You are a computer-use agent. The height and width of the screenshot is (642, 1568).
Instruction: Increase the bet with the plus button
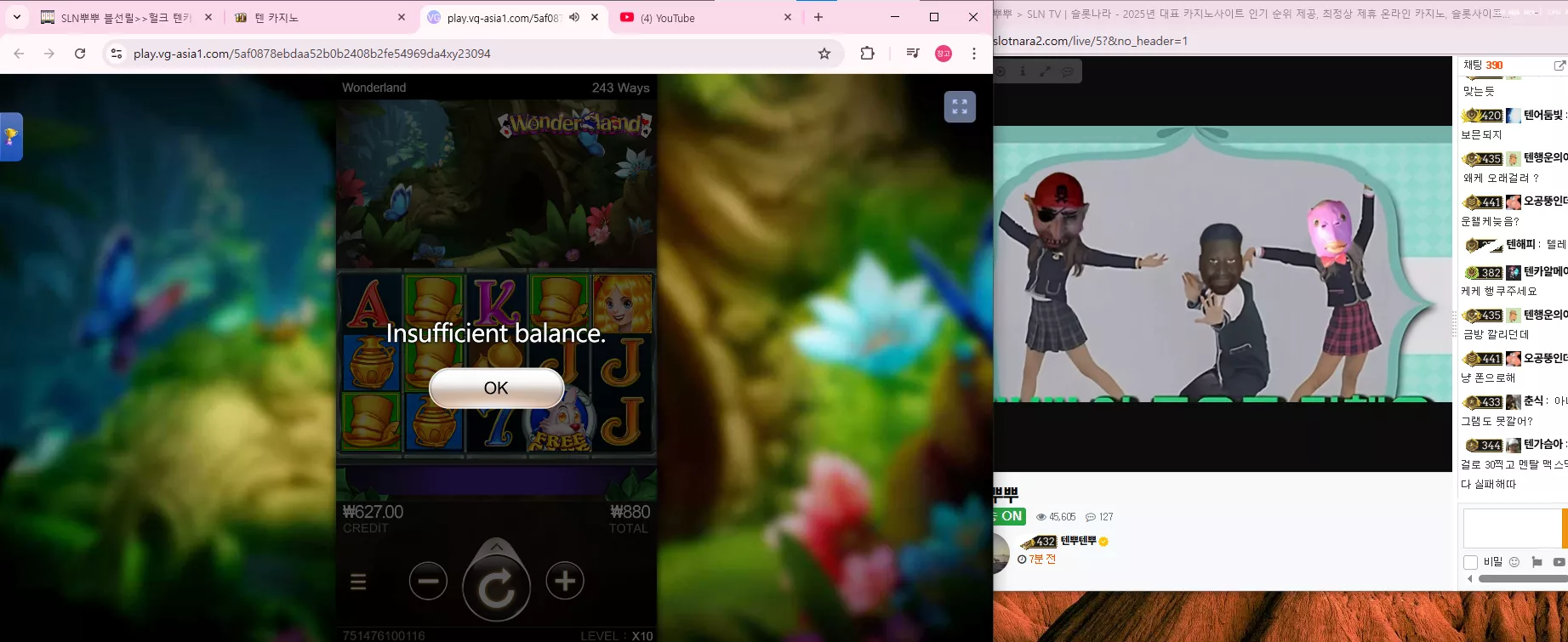coord(565,581)
